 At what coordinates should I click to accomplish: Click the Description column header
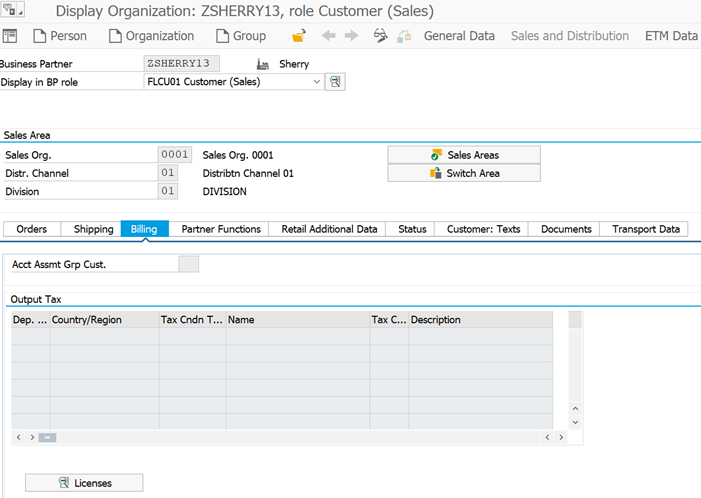(481, 320)
